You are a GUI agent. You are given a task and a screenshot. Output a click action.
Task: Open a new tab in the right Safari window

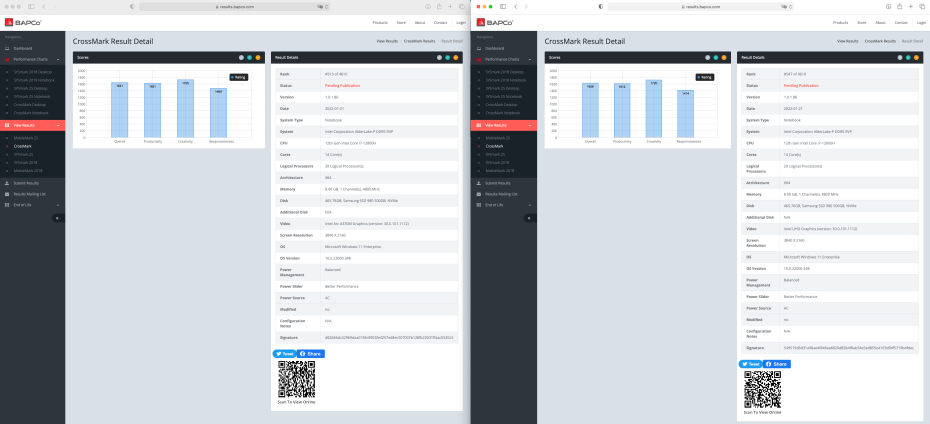point(910,7)
